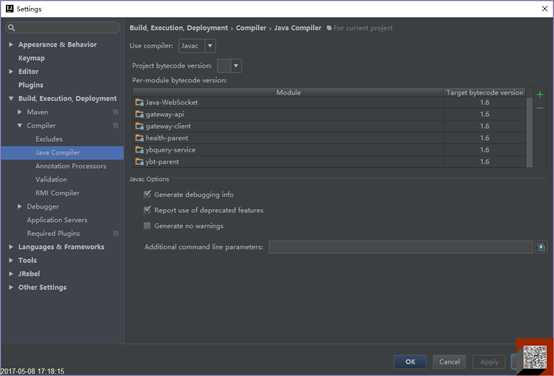Click the gateway-client module folder icon

[140, 126]
